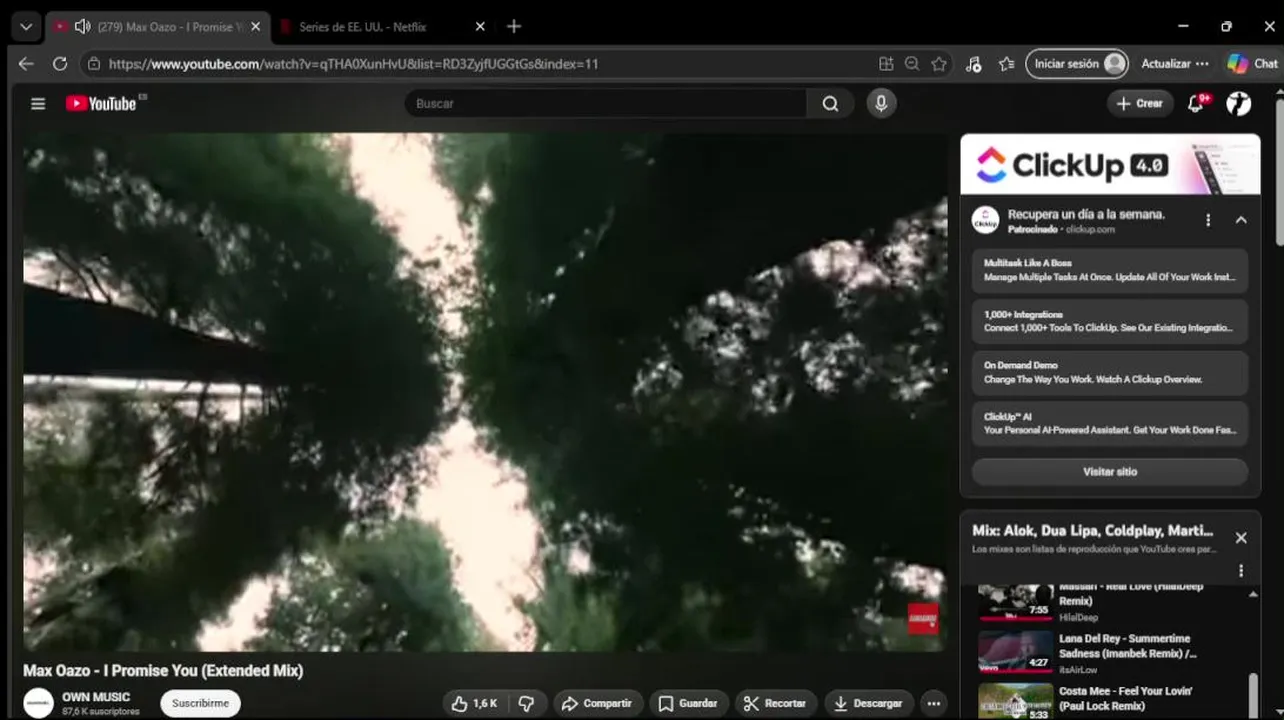Open the YouTube hamburger guide menu

point(38,103)
